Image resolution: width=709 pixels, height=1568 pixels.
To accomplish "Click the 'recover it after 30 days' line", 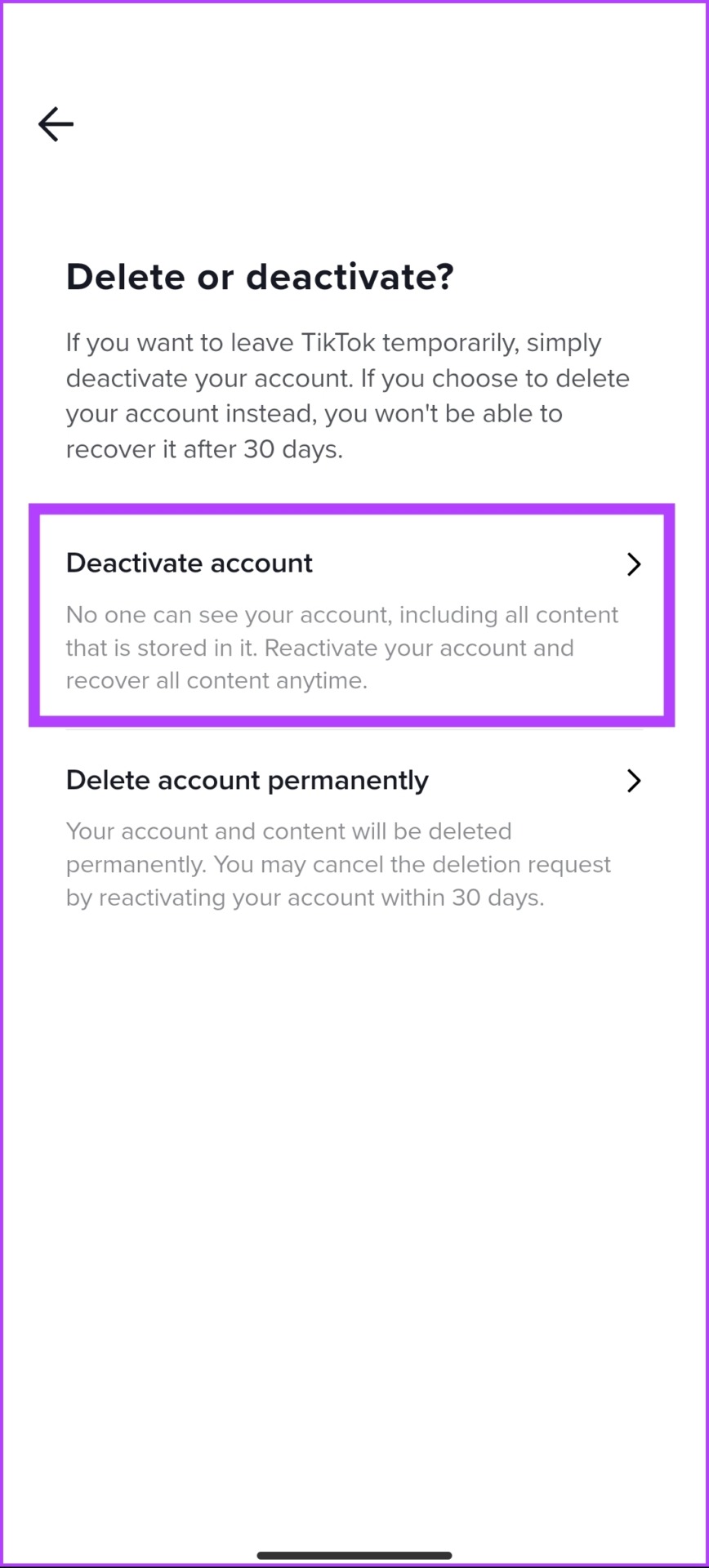I will tap(204, 449).
